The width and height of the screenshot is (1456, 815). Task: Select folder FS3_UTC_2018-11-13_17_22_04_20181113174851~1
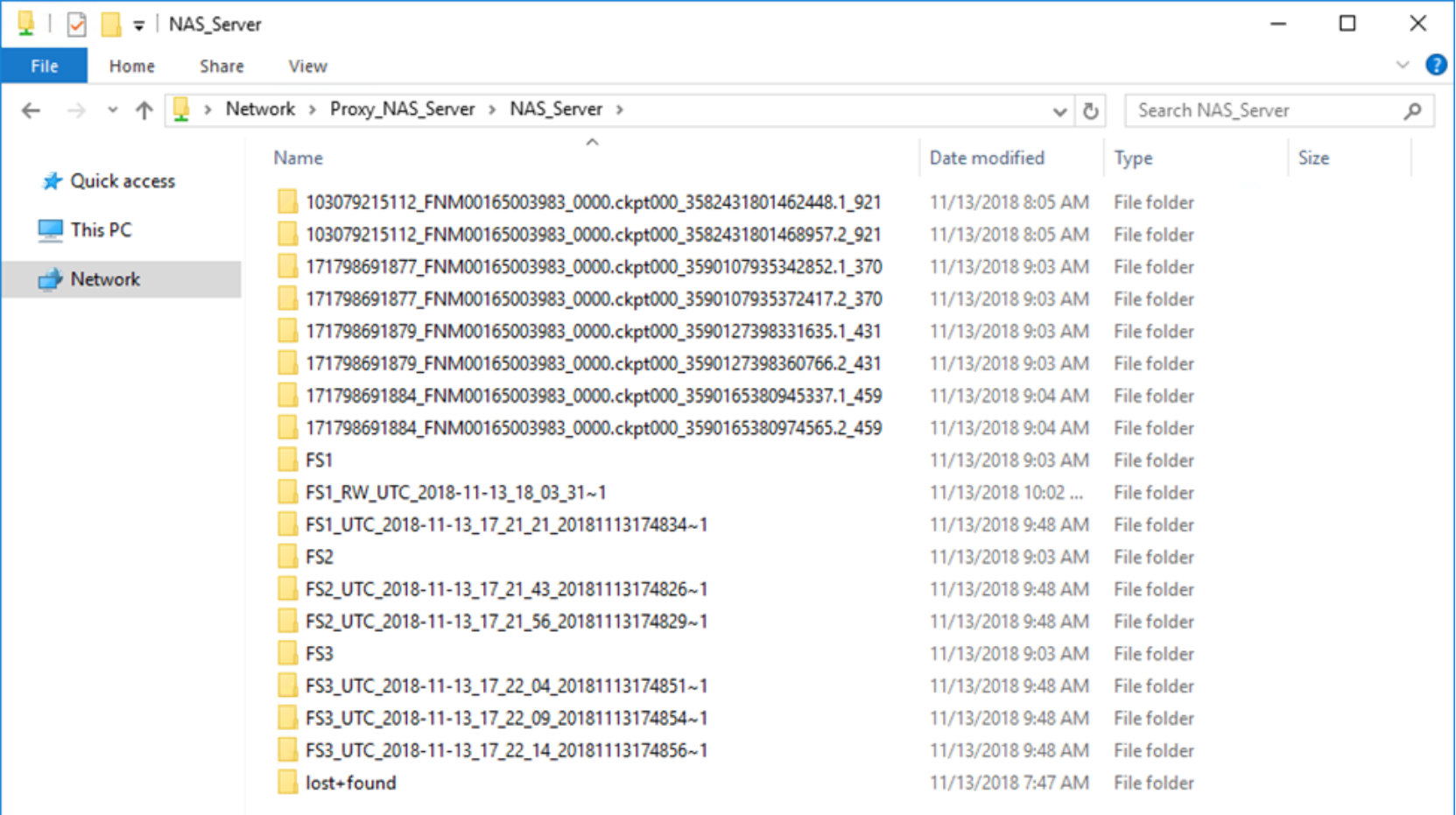(506, 686)
